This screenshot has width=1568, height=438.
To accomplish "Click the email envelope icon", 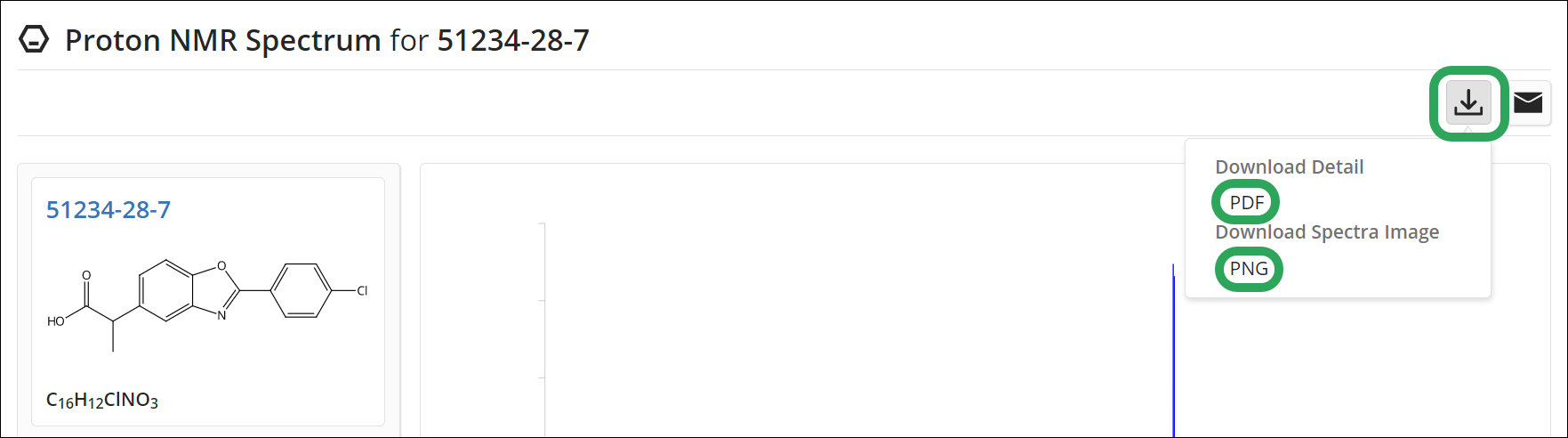I will click(1528, 103).
